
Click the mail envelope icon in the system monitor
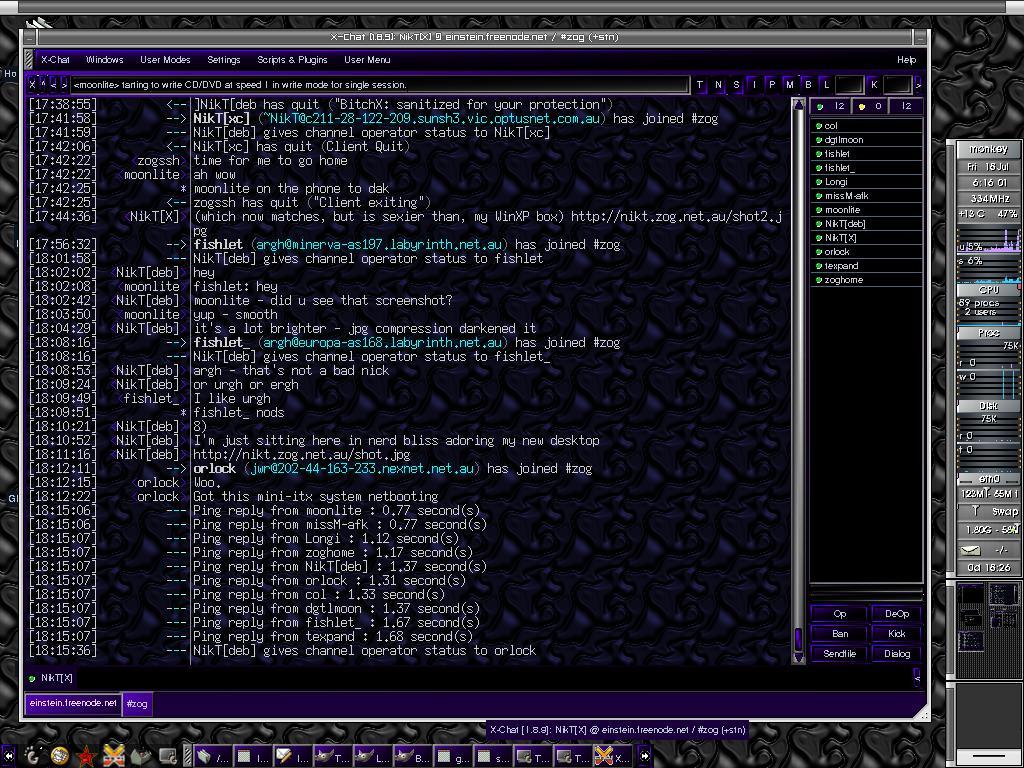tap(970, 550)
